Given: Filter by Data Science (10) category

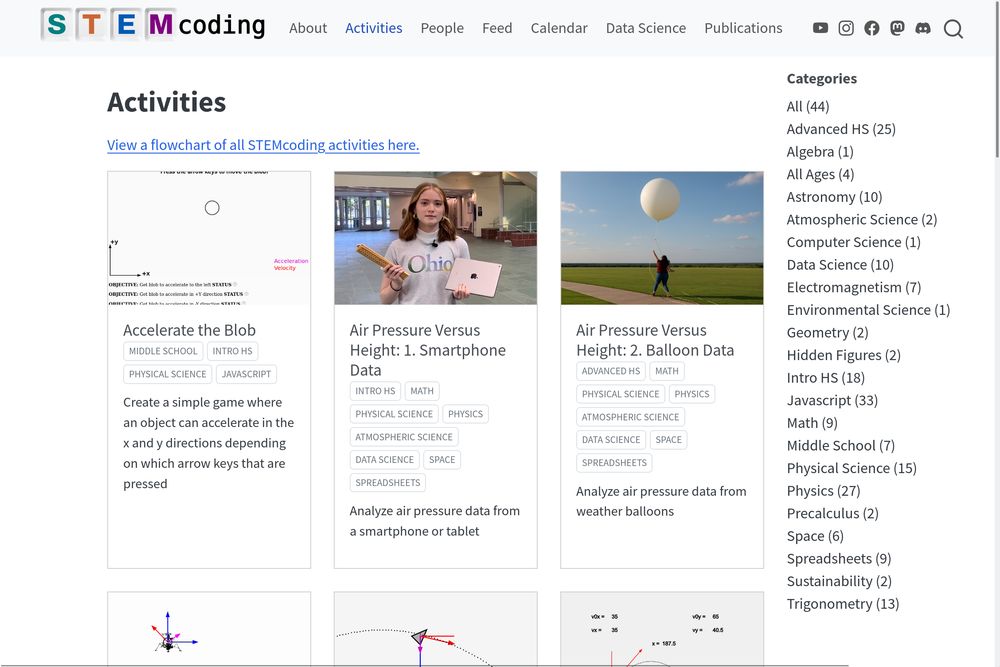Looking at the screenshot, I should (x=840, y=265).
